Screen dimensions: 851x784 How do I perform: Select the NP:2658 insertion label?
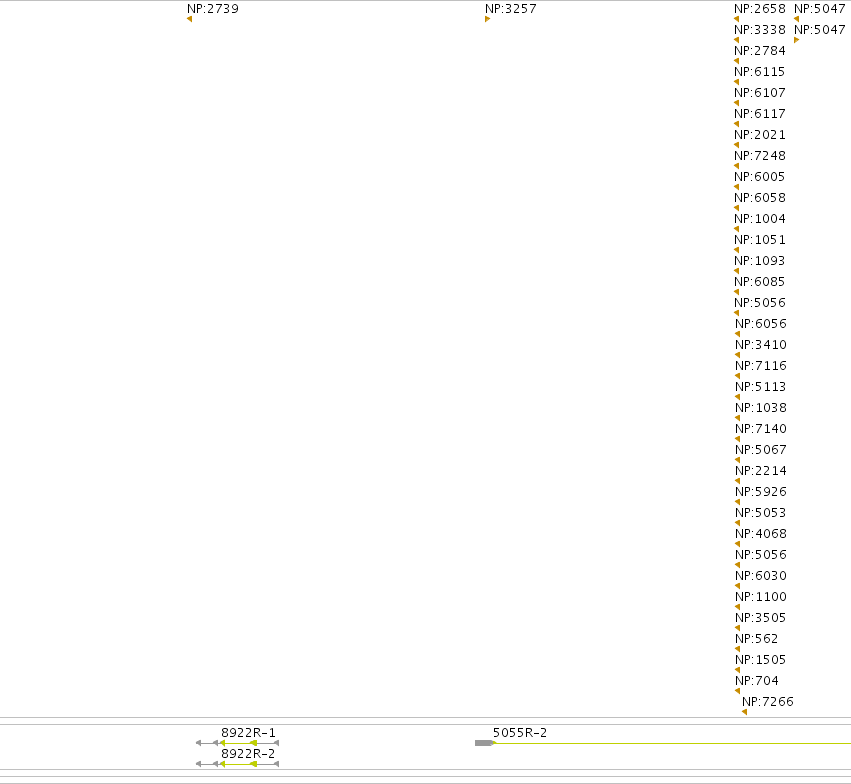760,9
